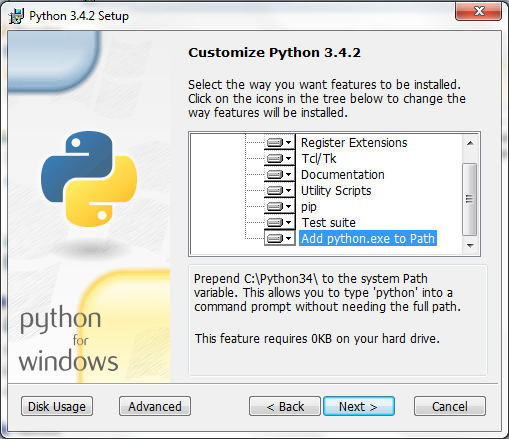Close the Python 3.4.2 Setup window
This screenshot has height=439, width=509.
(x=478, y=11)
